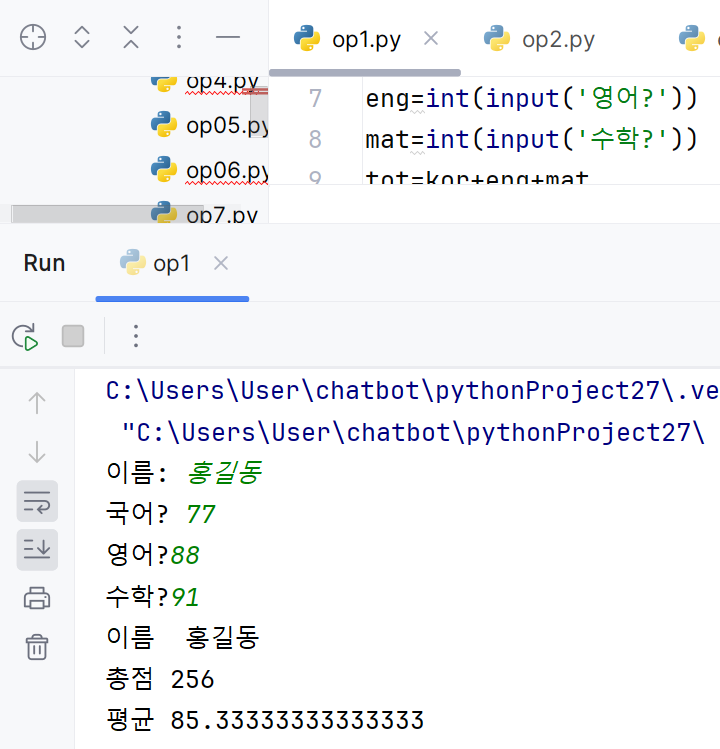Image resolution: width=720 pixels, height=749 pixels.
Task: Click console input value 91
Action: 185,597
